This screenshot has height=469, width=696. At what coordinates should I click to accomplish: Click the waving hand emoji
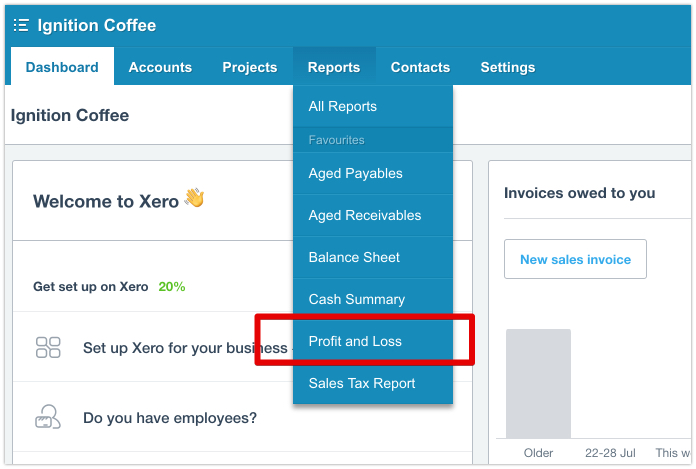point(194,198)
